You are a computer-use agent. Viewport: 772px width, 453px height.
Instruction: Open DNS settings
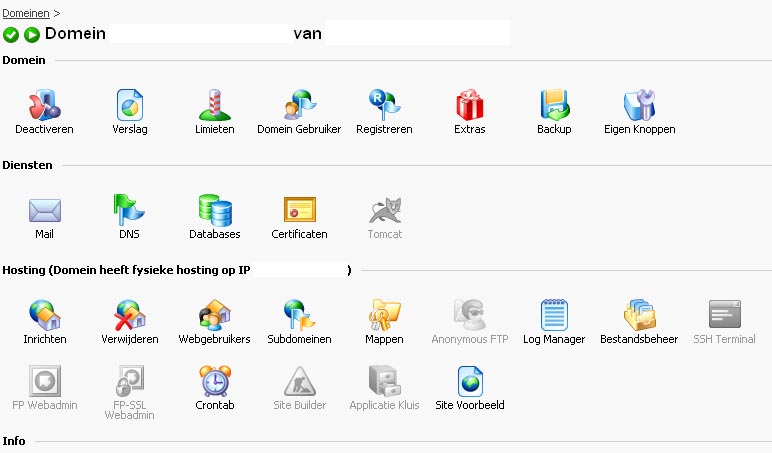tap(129, 210)
